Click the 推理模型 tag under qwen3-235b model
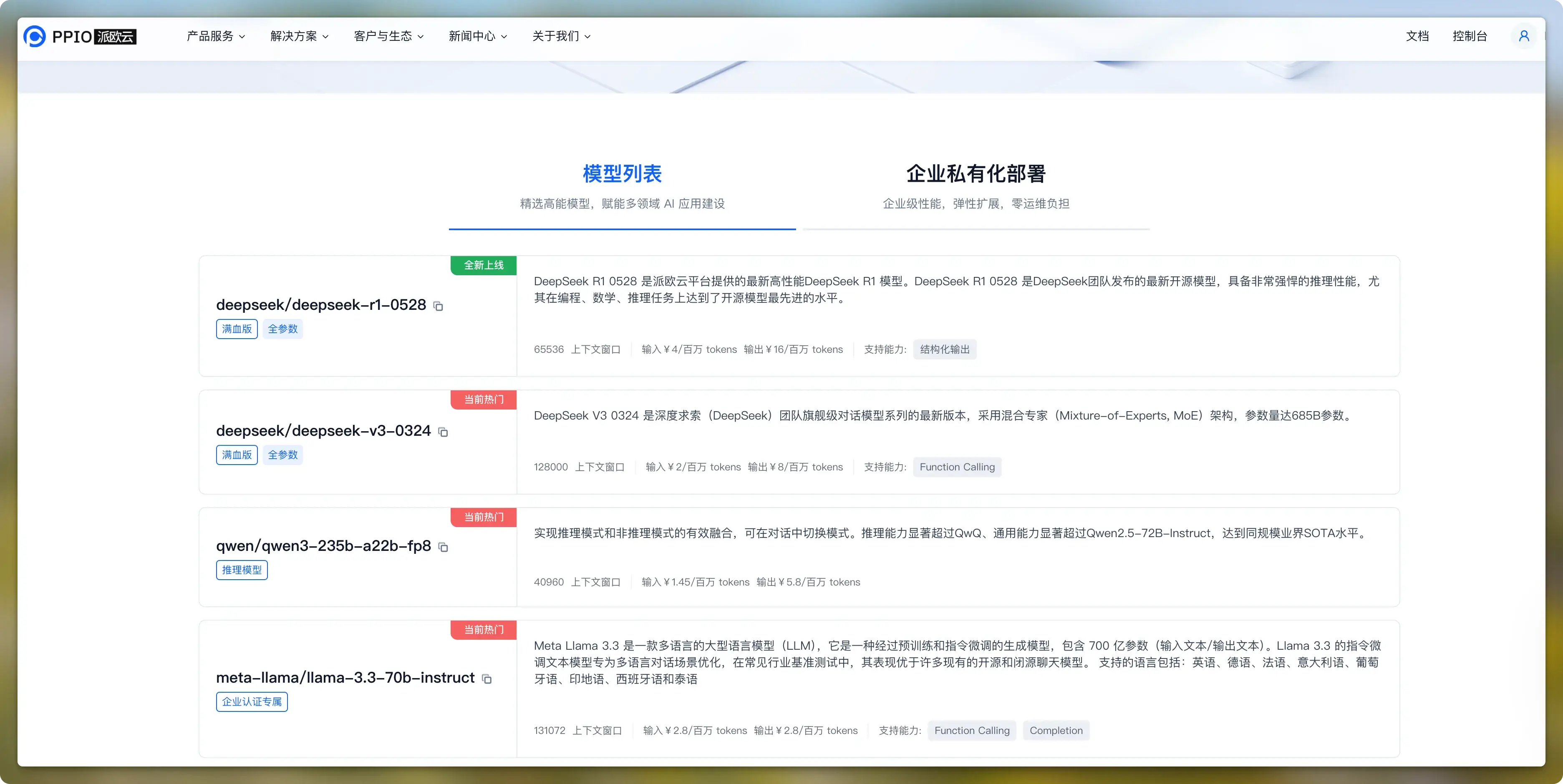1563x784 pixels. pos(242,570)
